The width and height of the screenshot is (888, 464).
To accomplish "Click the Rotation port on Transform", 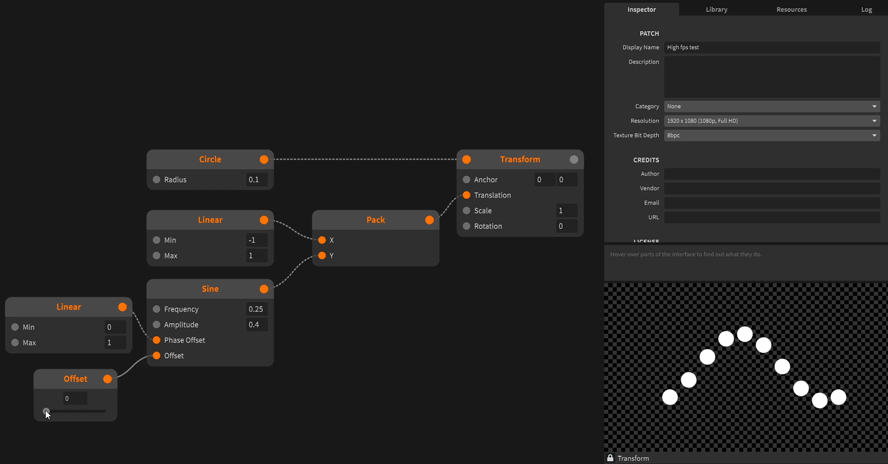I will [x=467, y=226].
